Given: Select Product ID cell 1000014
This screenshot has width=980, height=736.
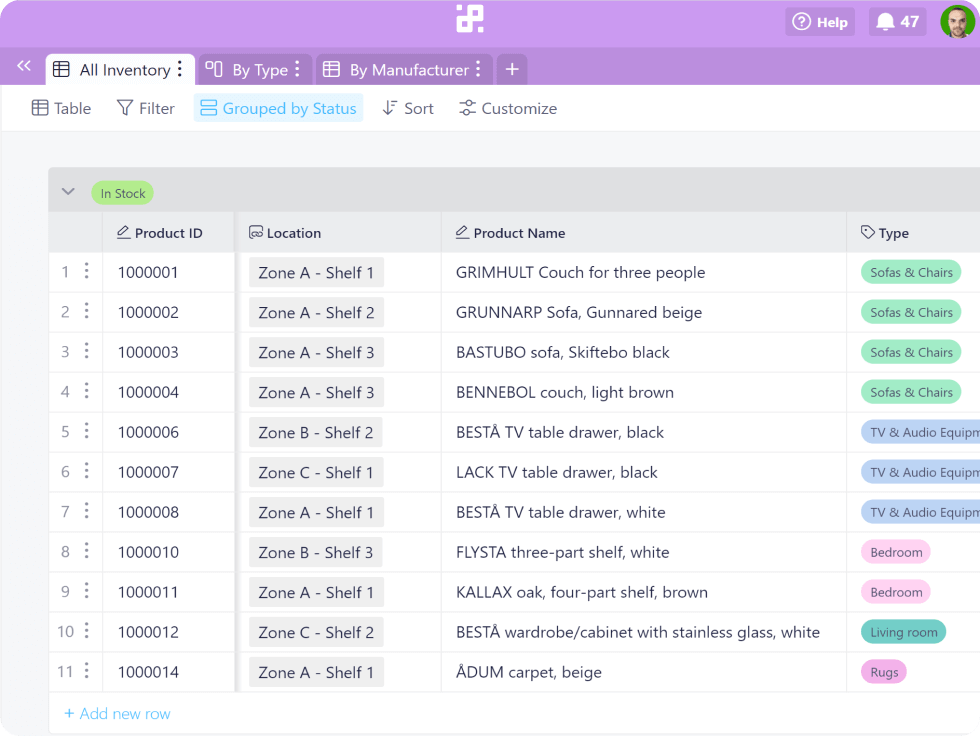Looking at the screenshot, I should (x=168, y=672).
